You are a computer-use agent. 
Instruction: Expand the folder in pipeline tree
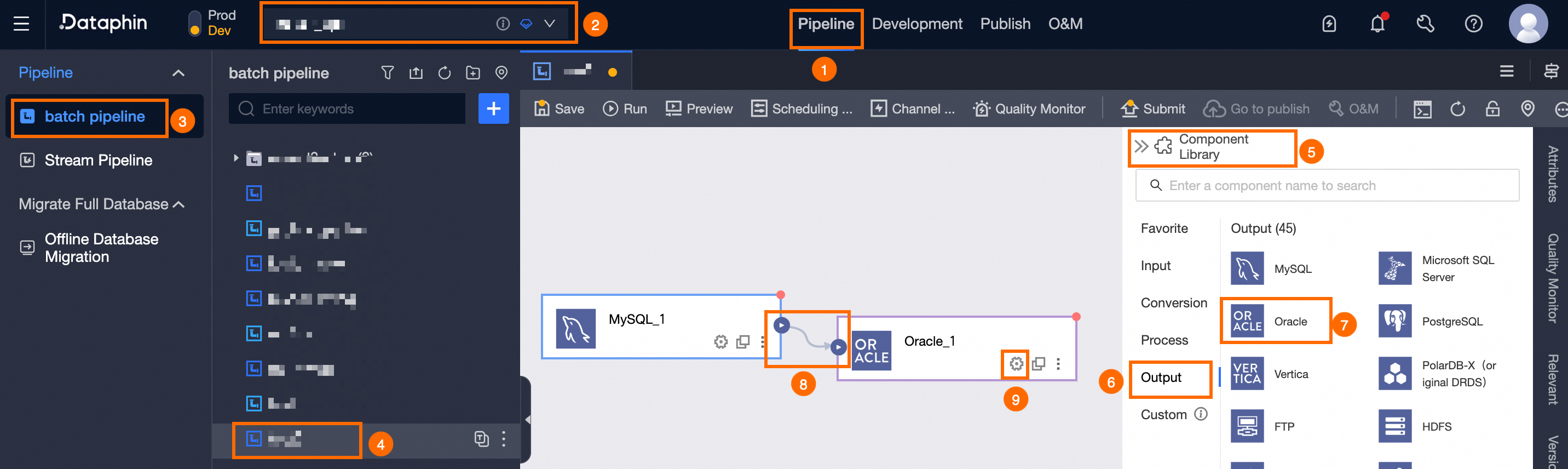tap(235, 158)
